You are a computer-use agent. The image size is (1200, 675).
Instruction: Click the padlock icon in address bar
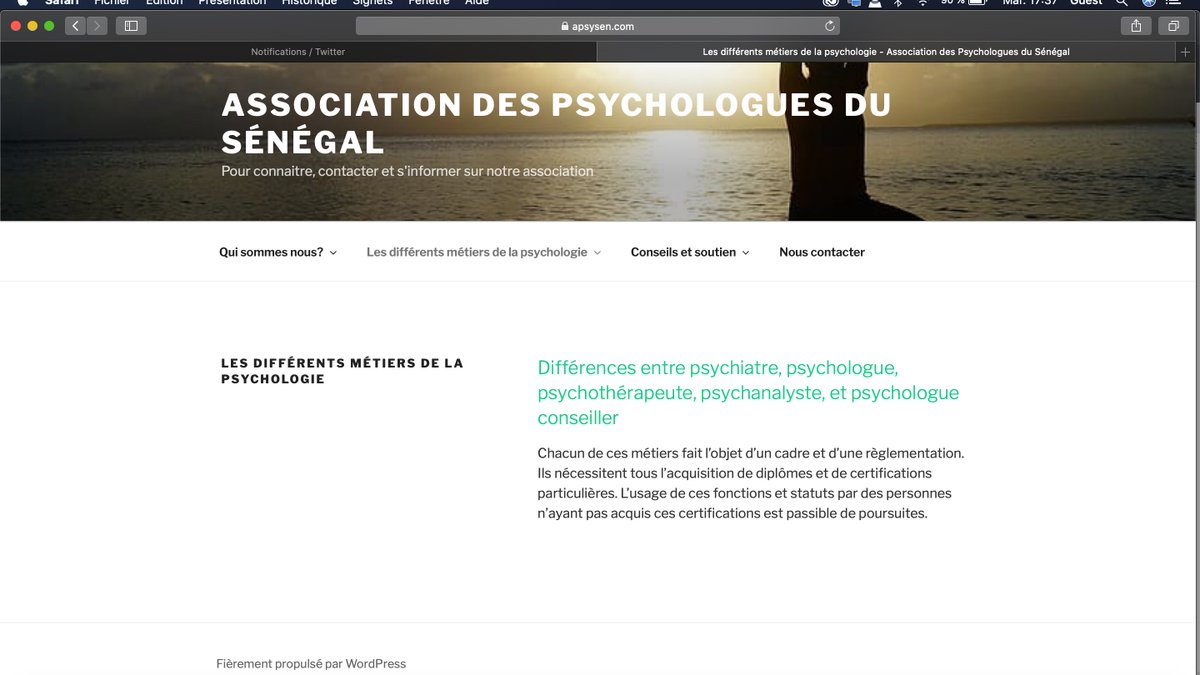point(565,27)
